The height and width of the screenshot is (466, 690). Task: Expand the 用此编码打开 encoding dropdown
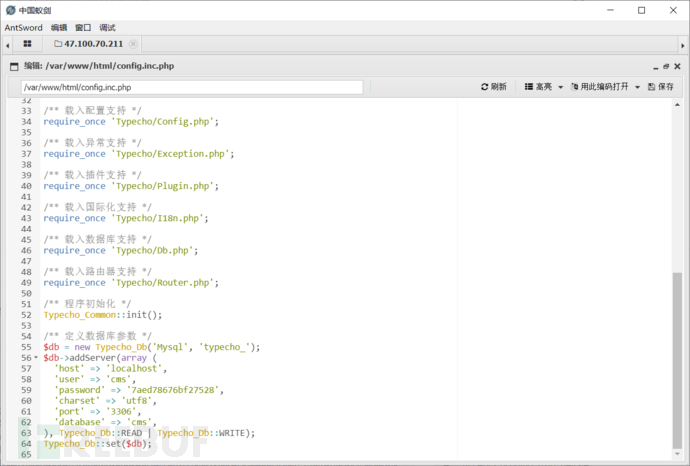[605, 87]
